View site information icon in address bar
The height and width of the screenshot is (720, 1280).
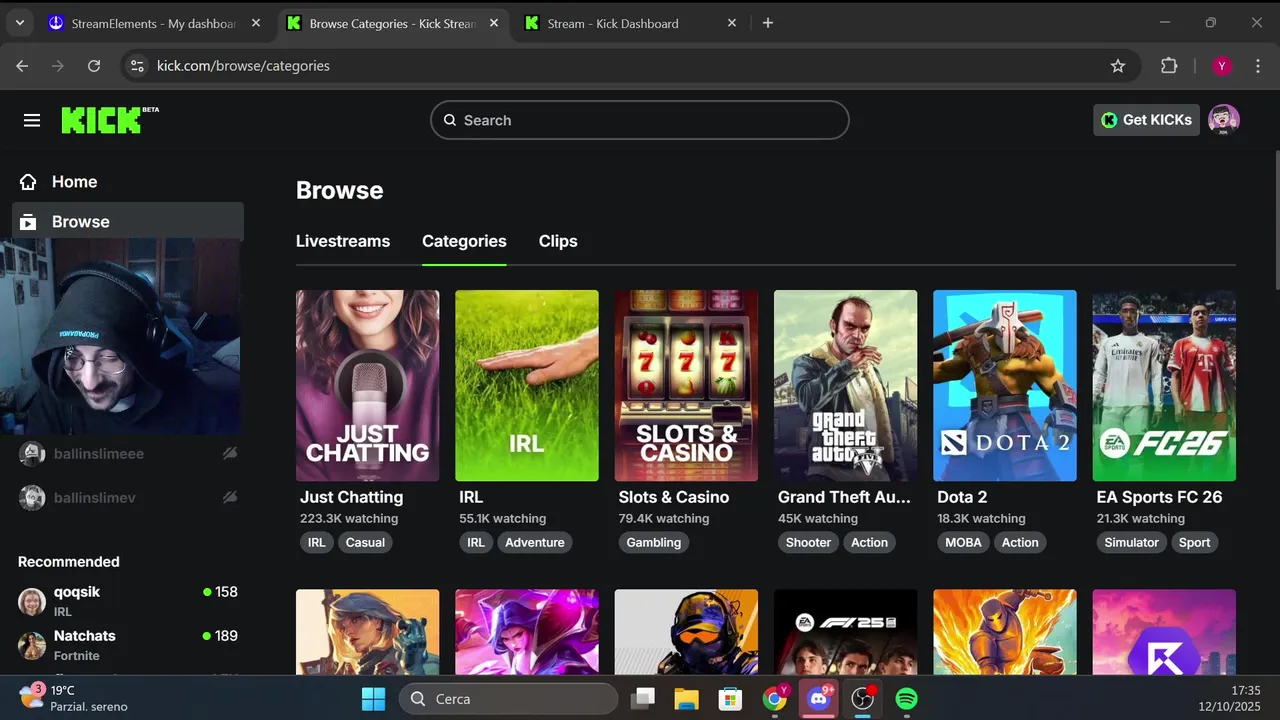tap(138, 66)
